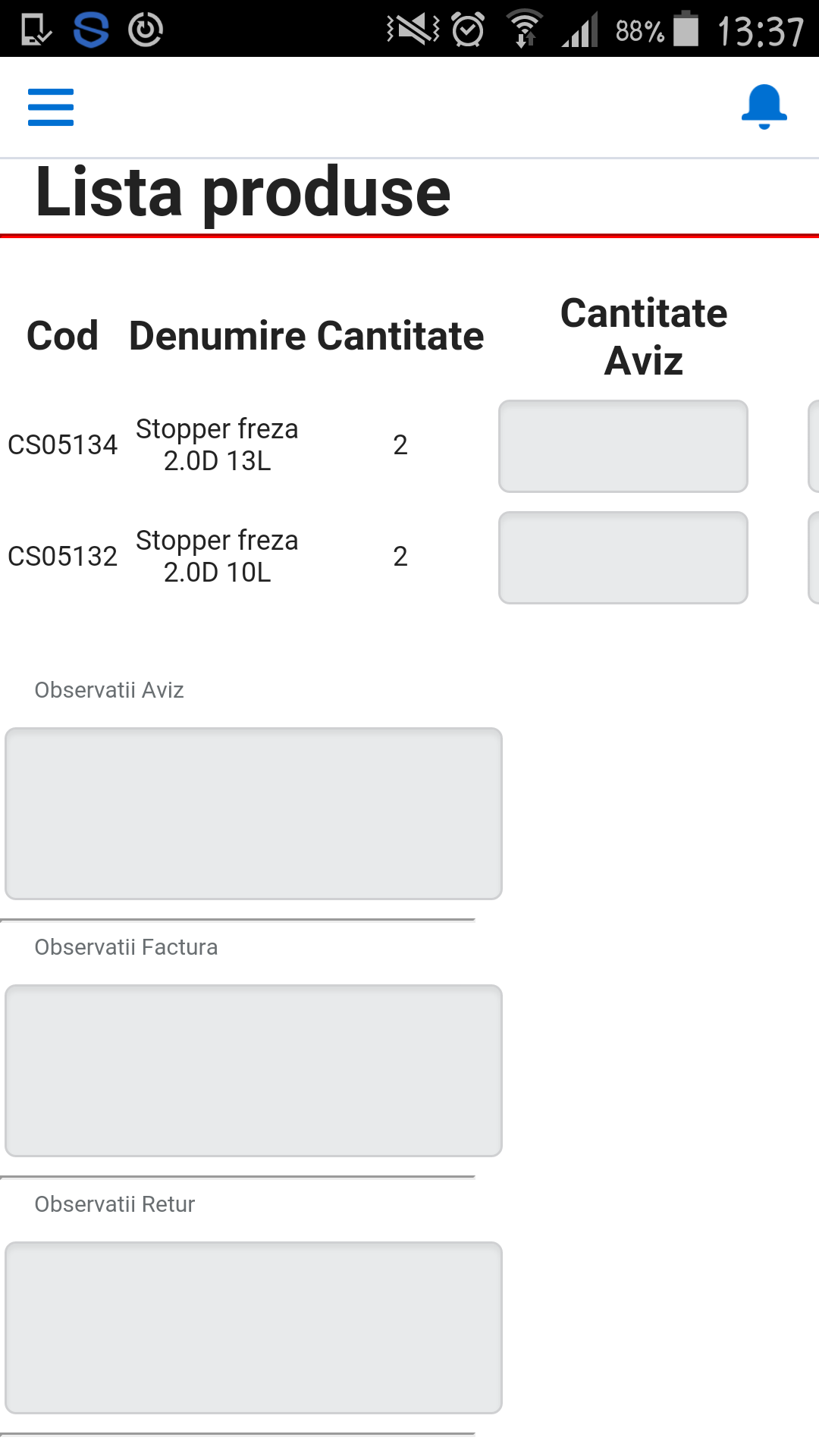Tap the Stopper freza 2.0D 13L name
819x1456 pixels.
coord(217,445)
